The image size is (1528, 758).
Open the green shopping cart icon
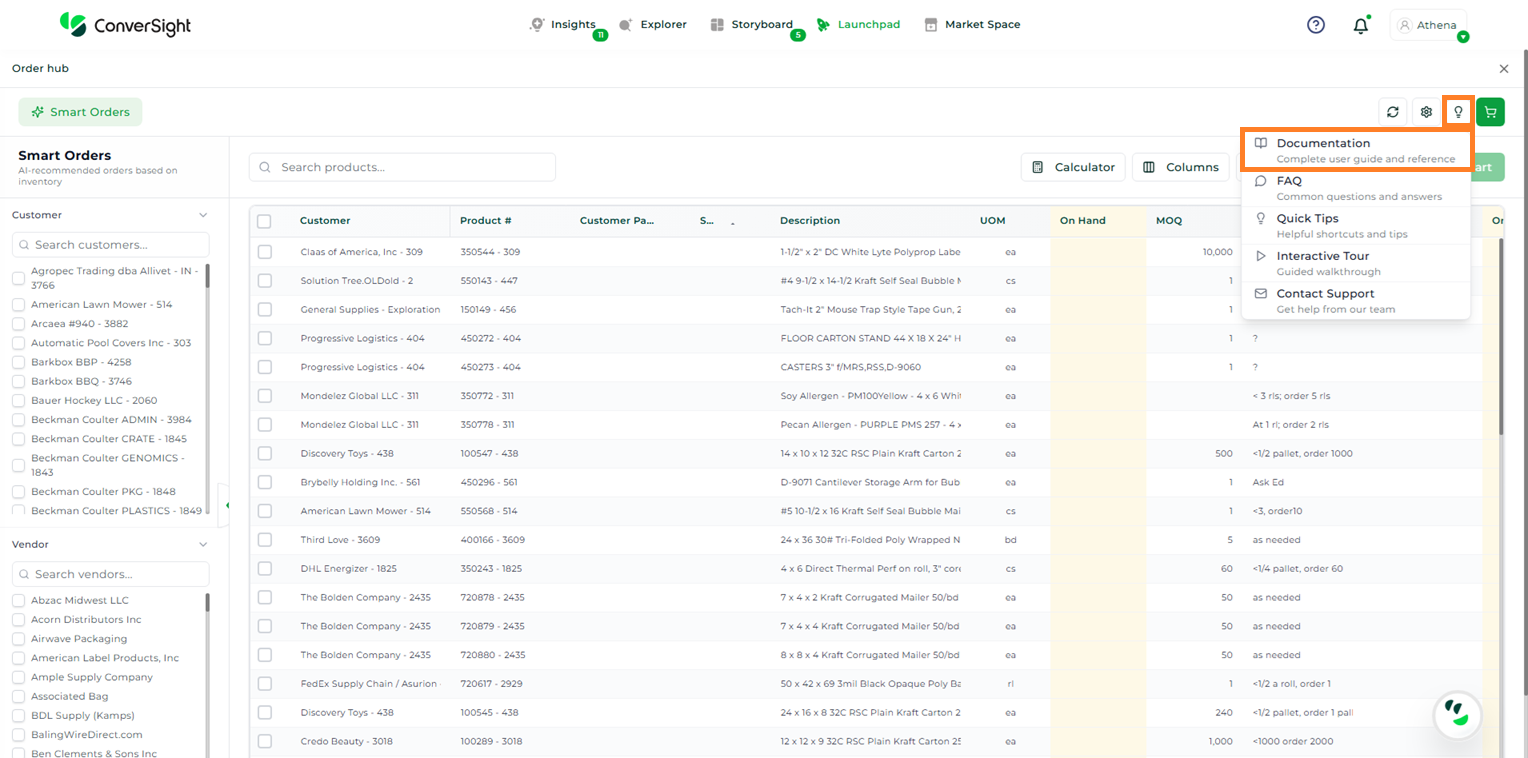tap(1490, 112)
